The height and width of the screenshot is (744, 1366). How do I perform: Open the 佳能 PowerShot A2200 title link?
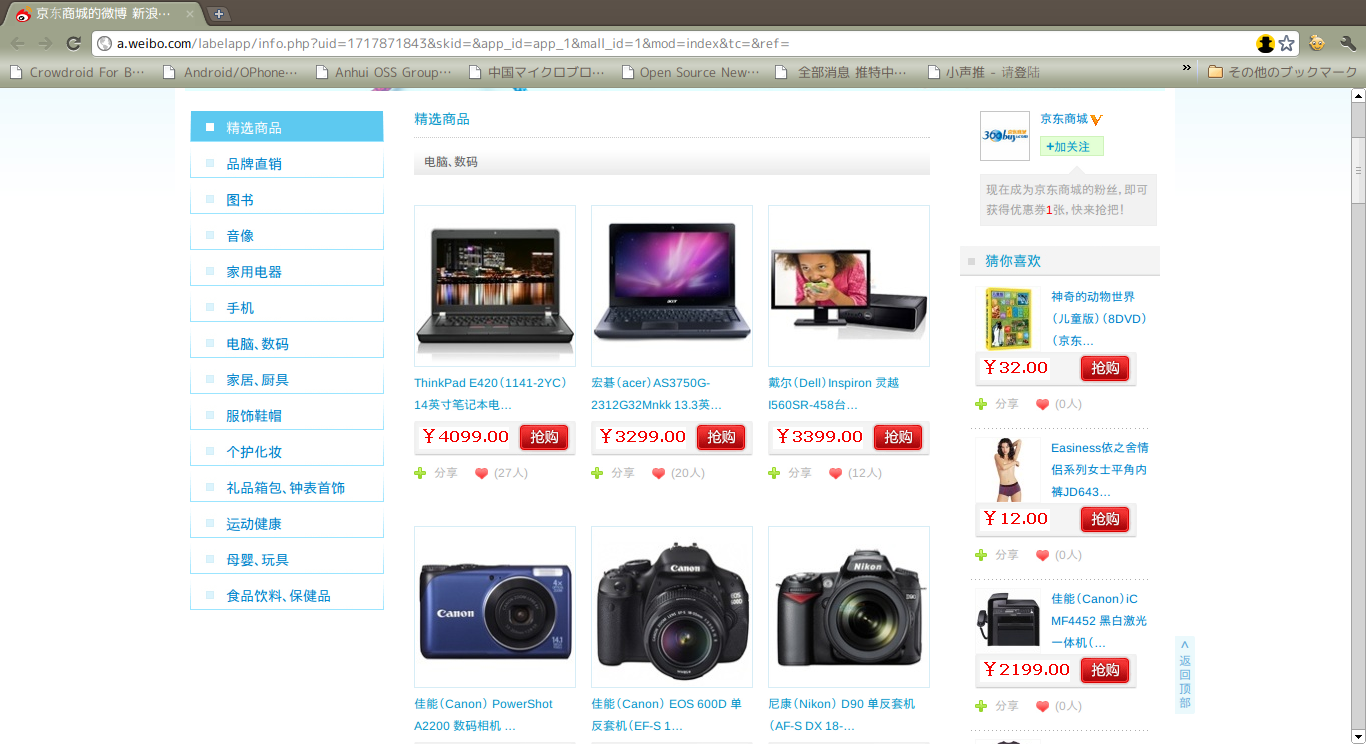483,715
